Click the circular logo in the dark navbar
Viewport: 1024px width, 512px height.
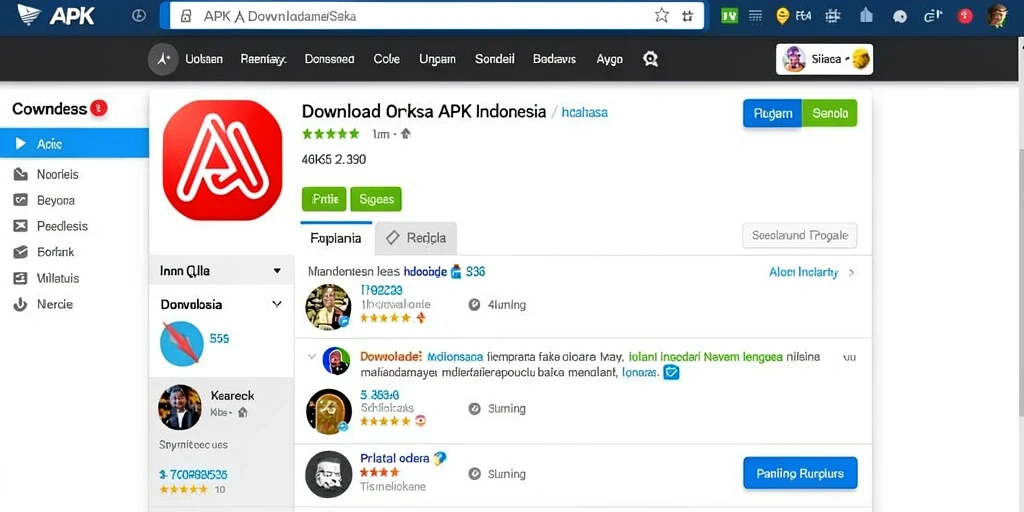(163, 59)
